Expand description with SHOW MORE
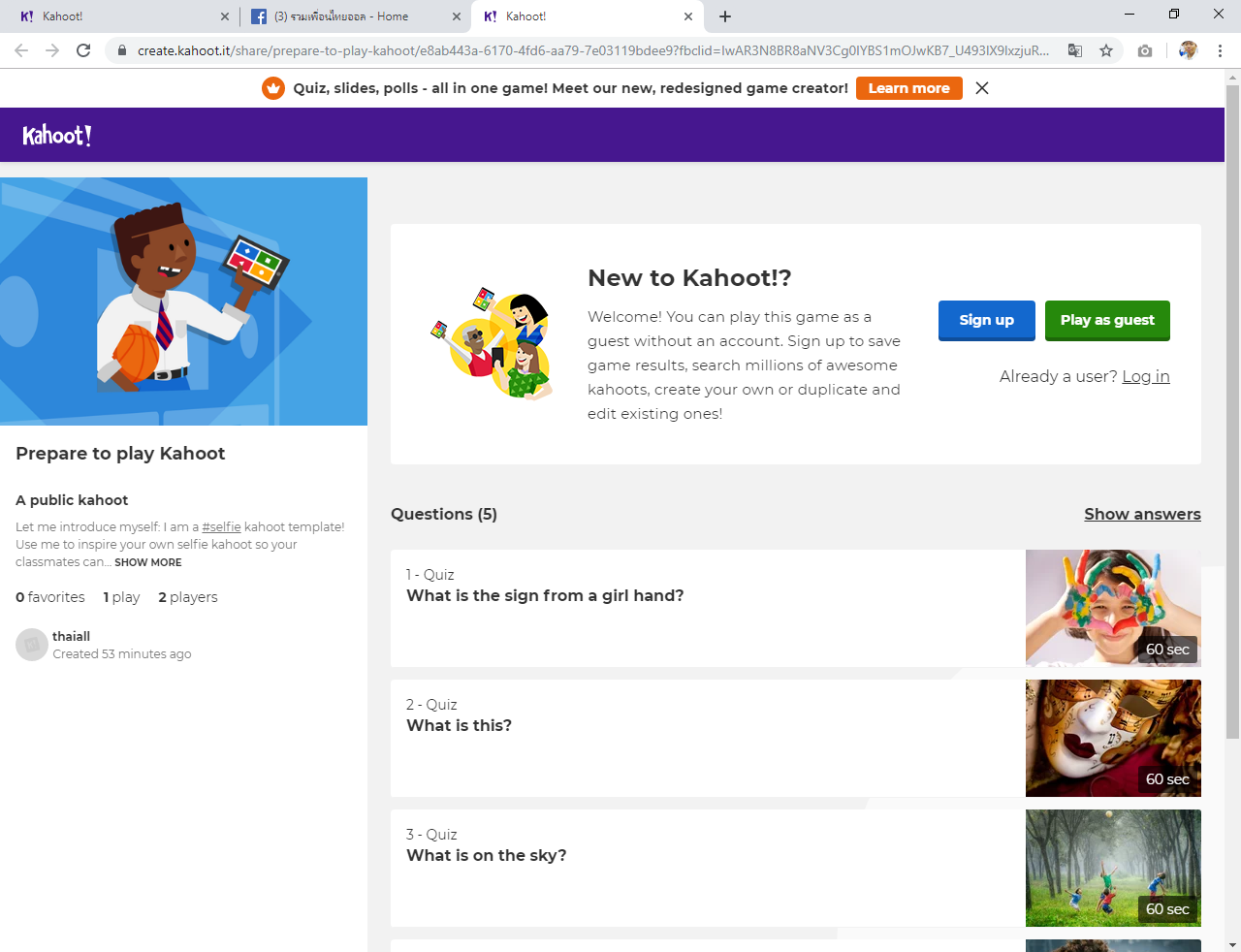Viewport: 1241px width, 952px height. click(147, 562)
